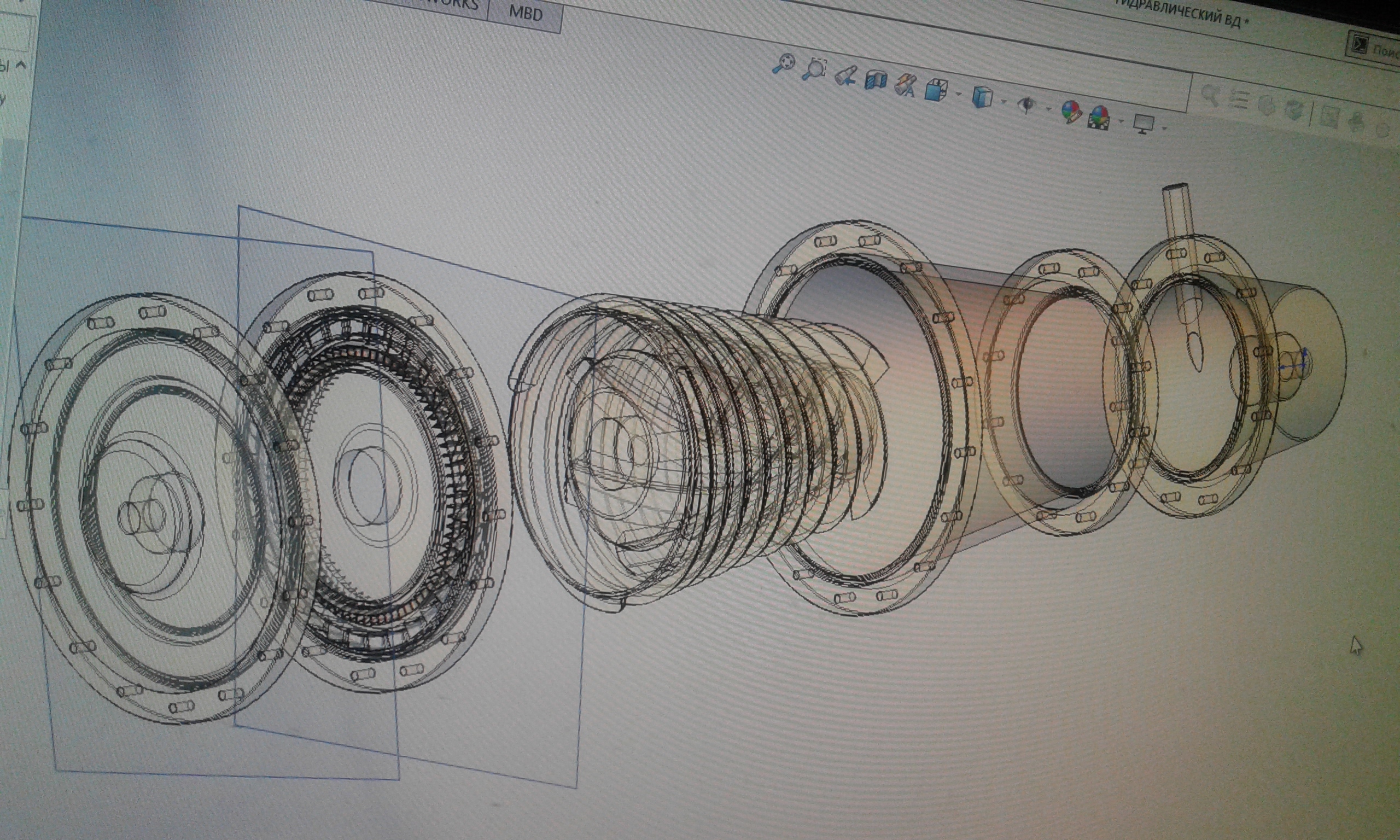Screen dimensions: 1400x840
Task: Expand the View Orientation dropdown arrow
Action: 958,94
